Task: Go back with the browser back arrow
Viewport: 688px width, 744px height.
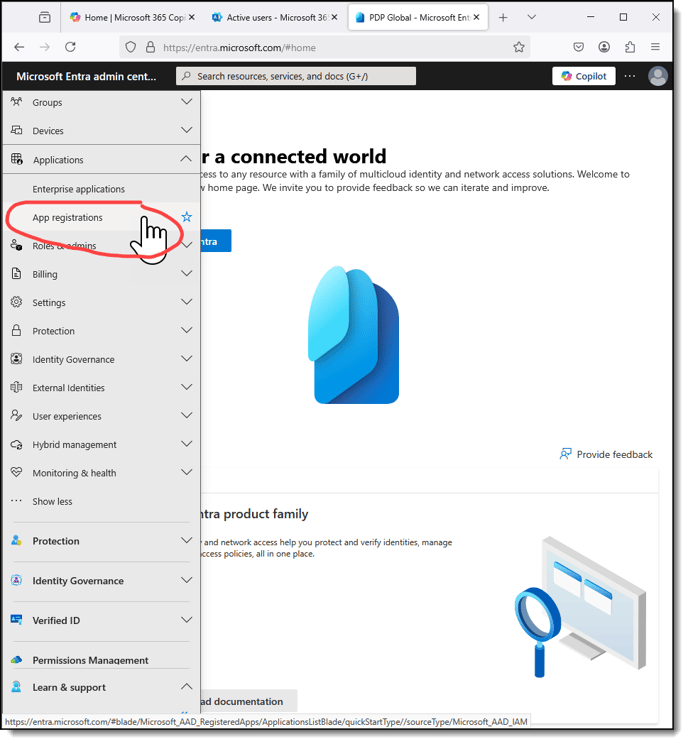Action: tap(19, 47)
